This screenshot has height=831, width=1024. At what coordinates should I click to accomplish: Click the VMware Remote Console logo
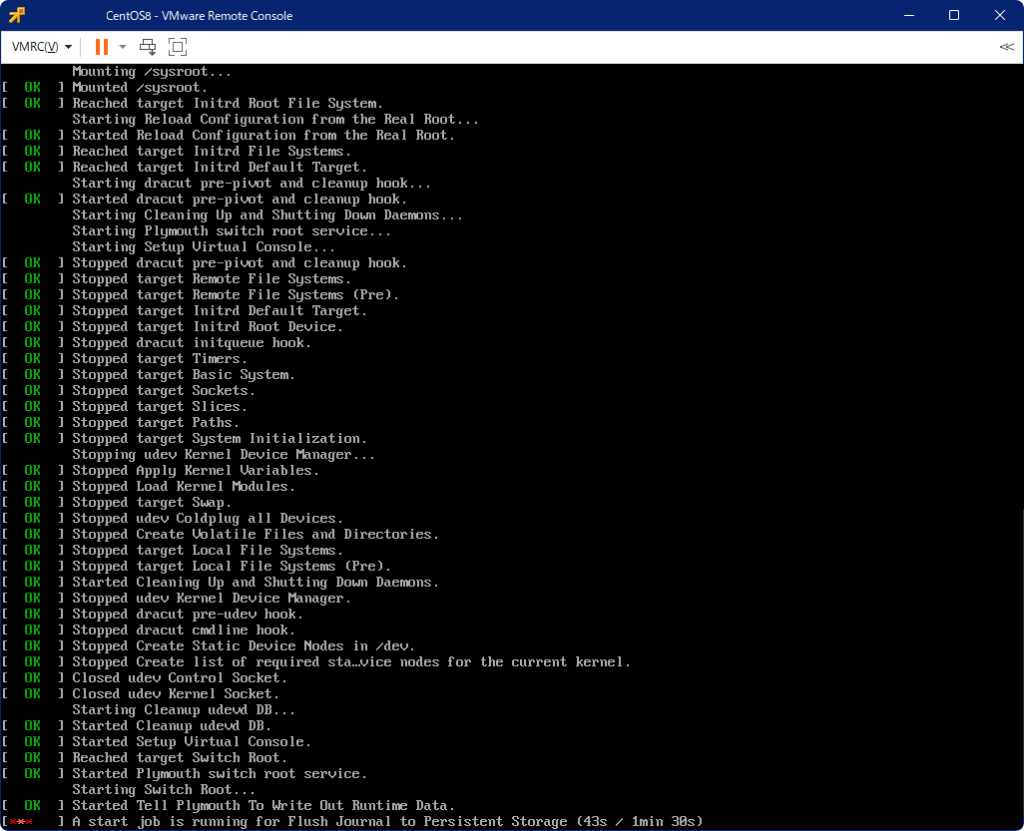click(13, 15)
